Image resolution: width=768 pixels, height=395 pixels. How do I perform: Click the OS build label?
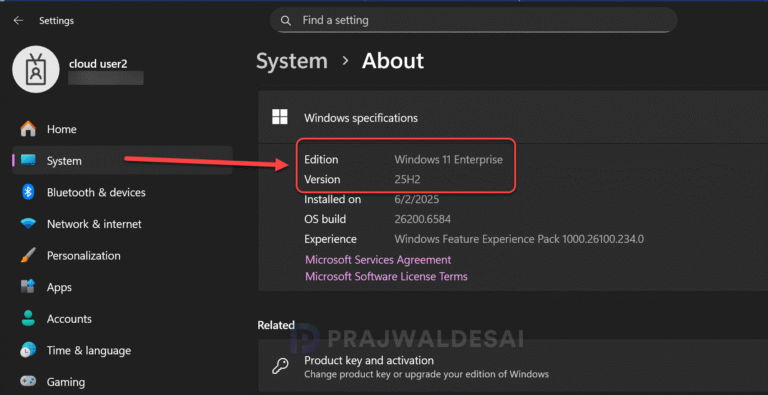[x=325, y=219]
